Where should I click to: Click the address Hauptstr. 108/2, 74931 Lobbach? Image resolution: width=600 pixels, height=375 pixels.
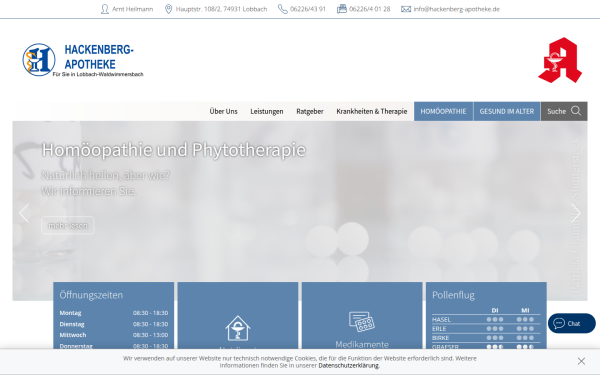(222, 9)
